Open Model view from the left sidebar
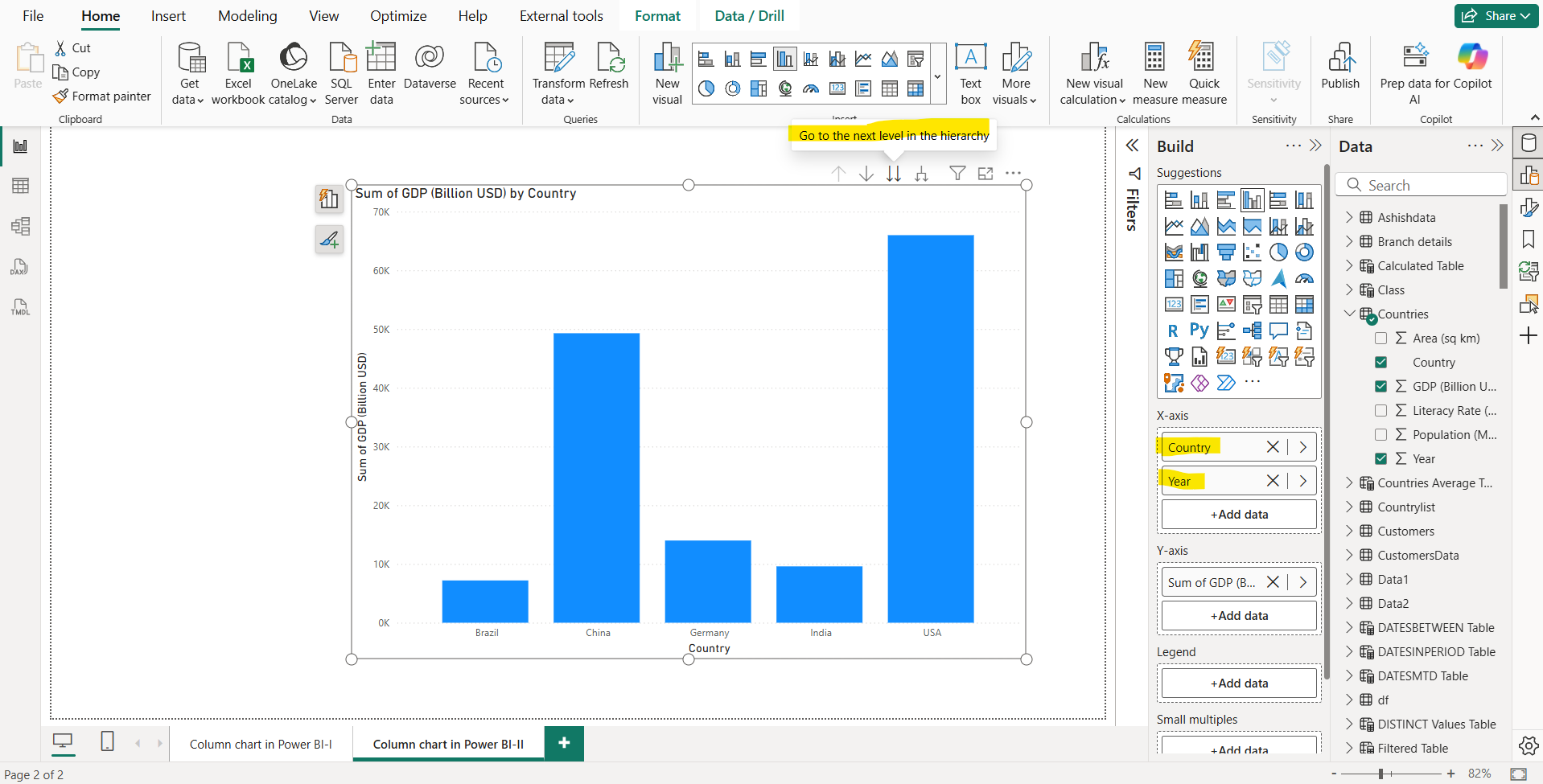Image resolution: width=1543 pixels, height=784 pixels. (20, 226)
